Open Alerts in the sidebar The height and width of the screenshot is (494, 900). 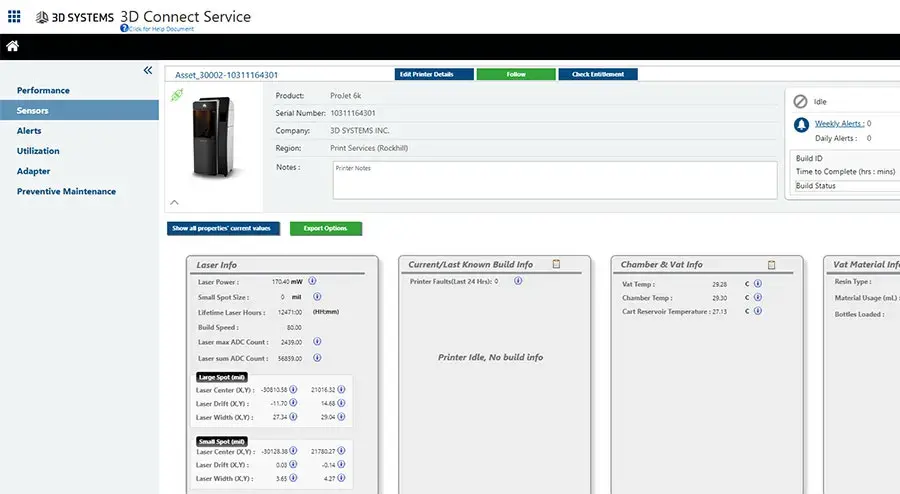click(x=29, y=131)
